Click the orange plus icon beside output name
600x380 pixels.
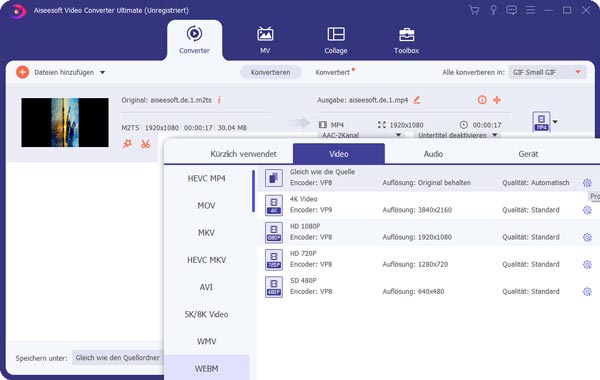(497, 100)
